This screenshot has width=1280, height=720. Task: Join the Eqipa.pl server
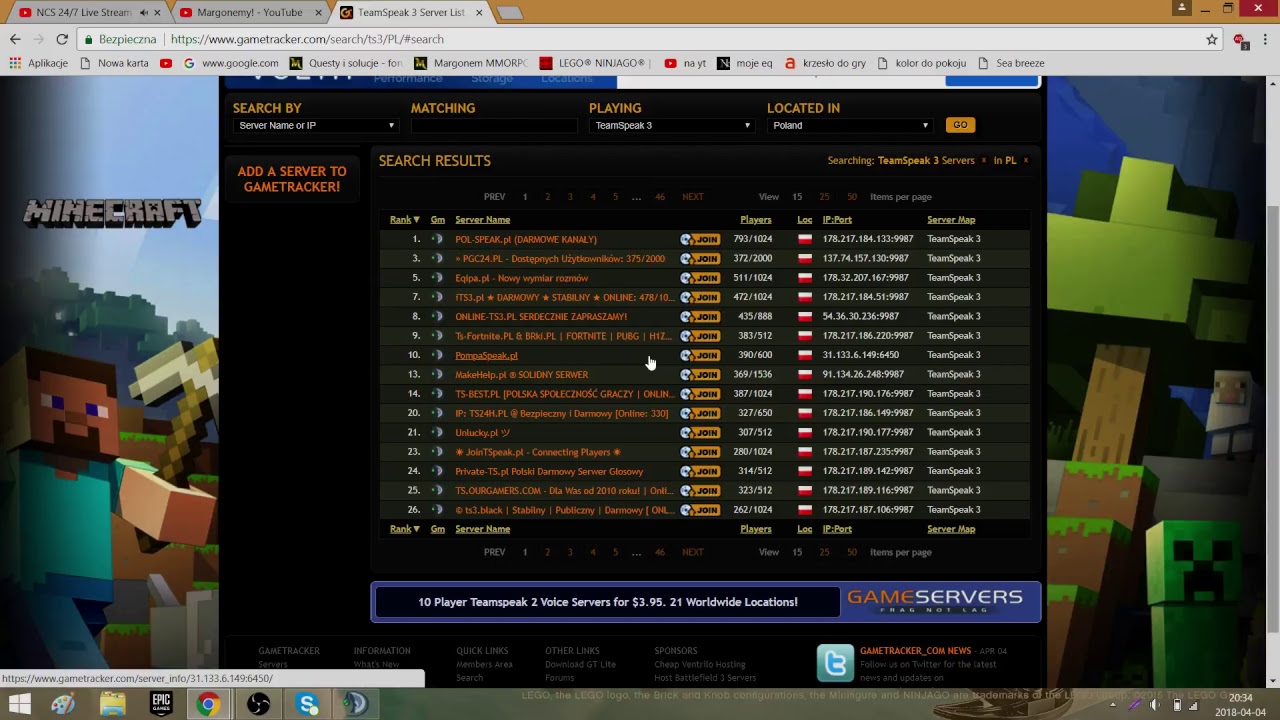[700, 278]
